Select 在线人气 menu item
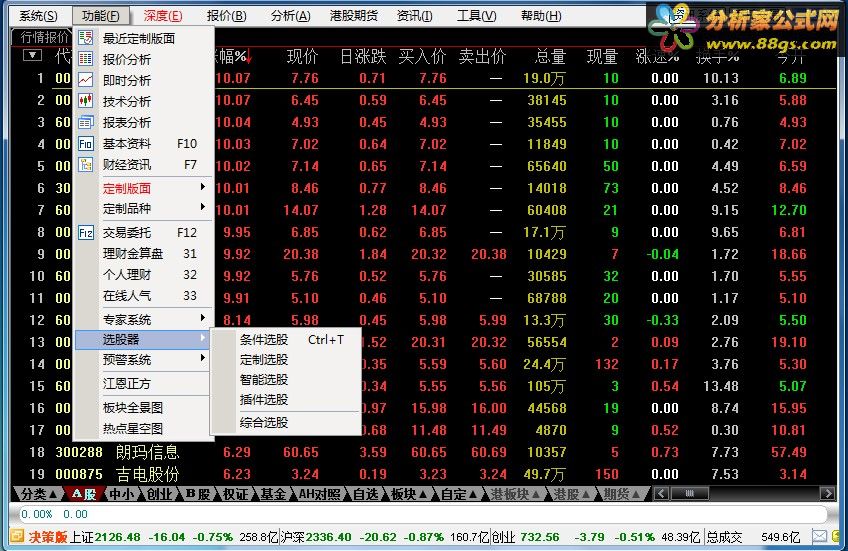This screenshot has width=848, height=551. [143, 295]
